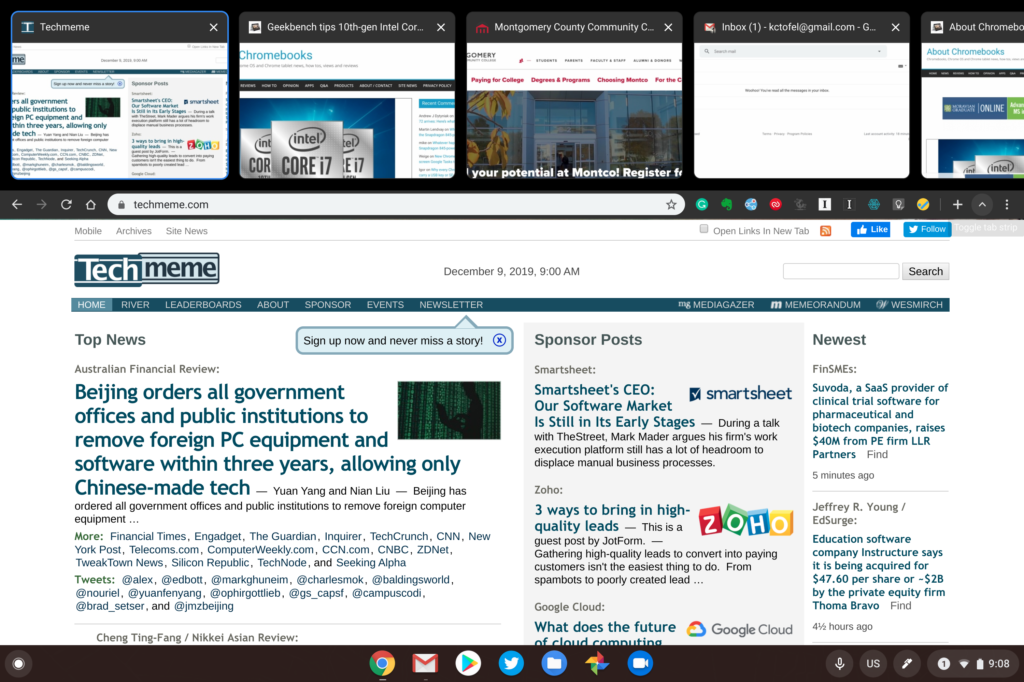Screen dimensions: 1024x682
Task: Click the Techmeme Search button
Action: tap(925, 271)
